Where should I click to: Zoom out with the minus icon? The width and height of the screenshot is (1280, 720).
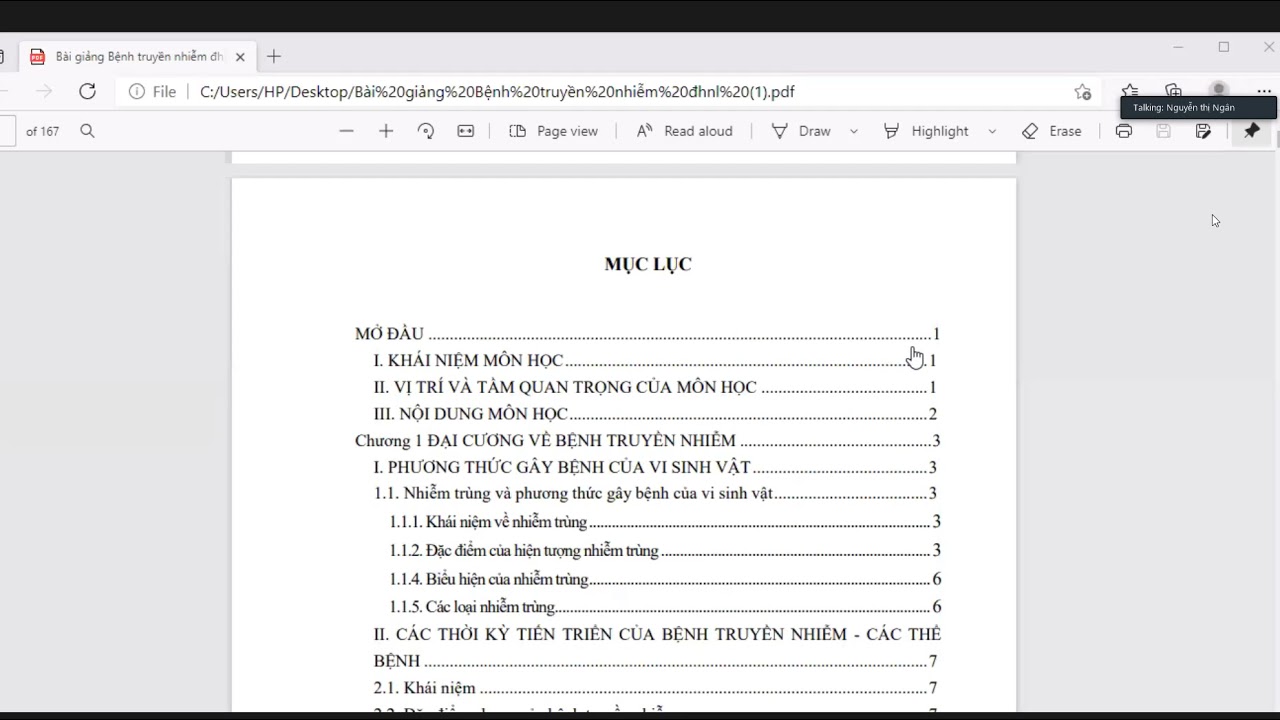[346, 131]
